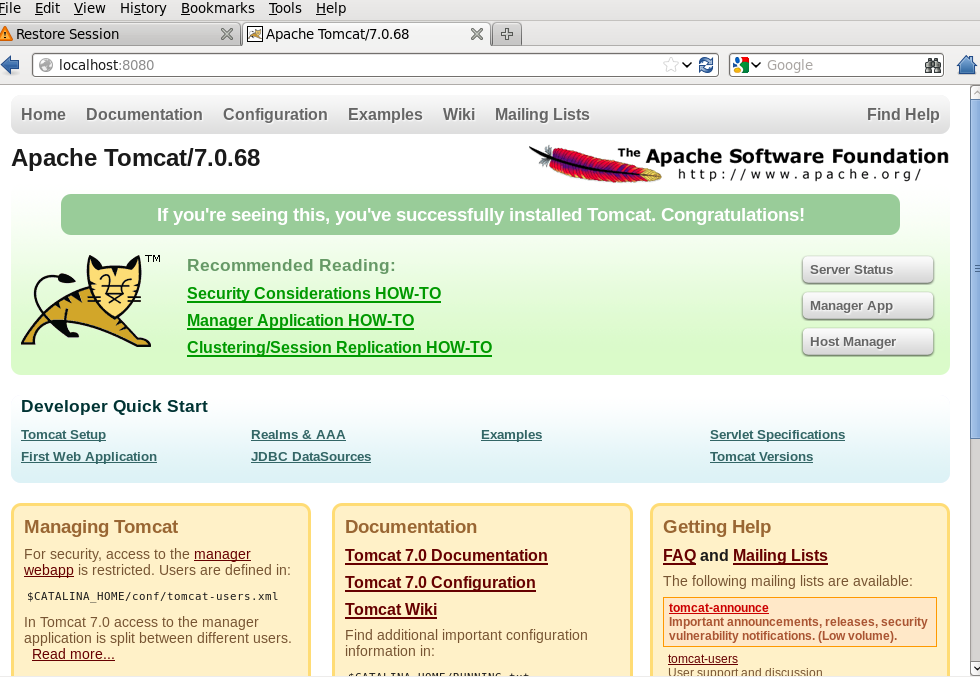Open the search engine selector dropdown
The height and width of the screenshot is (677, 980).
[x=756, y=64]
